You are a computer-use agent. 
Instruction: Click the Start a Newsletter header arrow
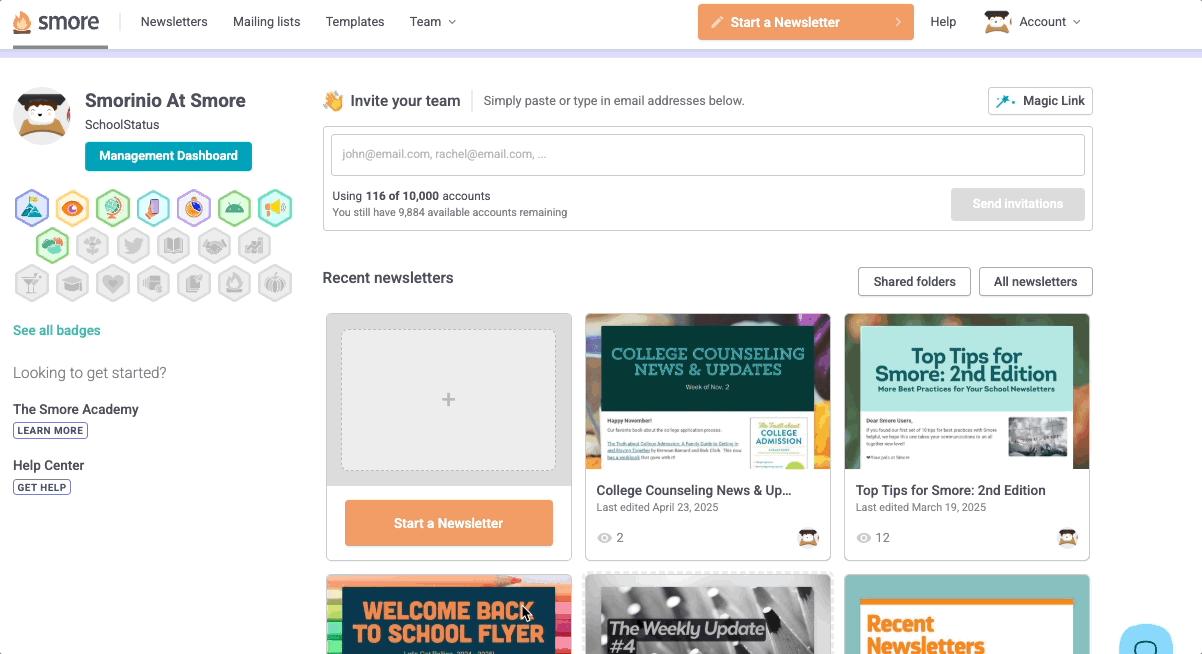898,22
